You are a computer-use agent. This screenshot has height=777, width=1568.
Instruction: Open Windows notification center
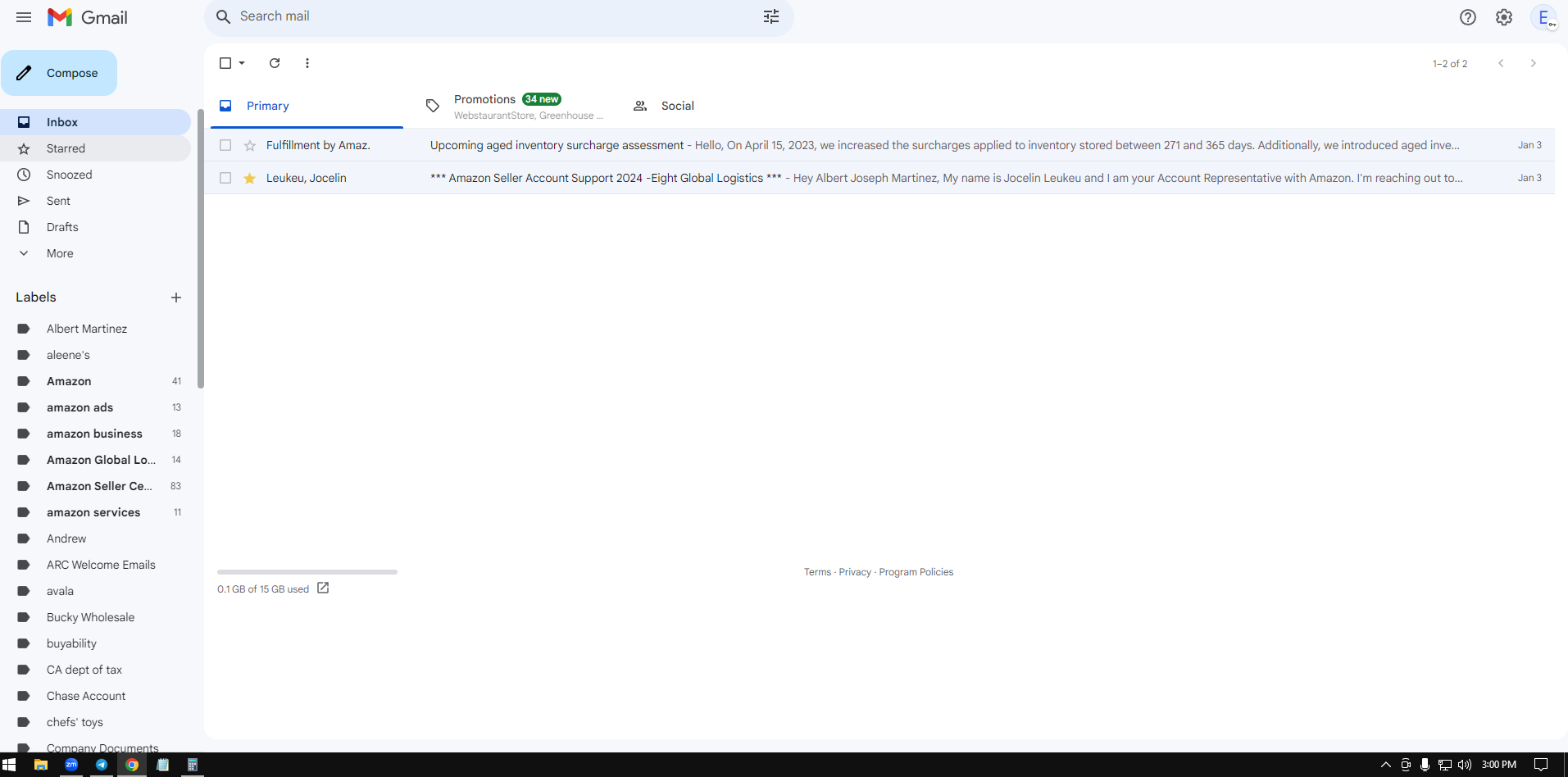1541,765
